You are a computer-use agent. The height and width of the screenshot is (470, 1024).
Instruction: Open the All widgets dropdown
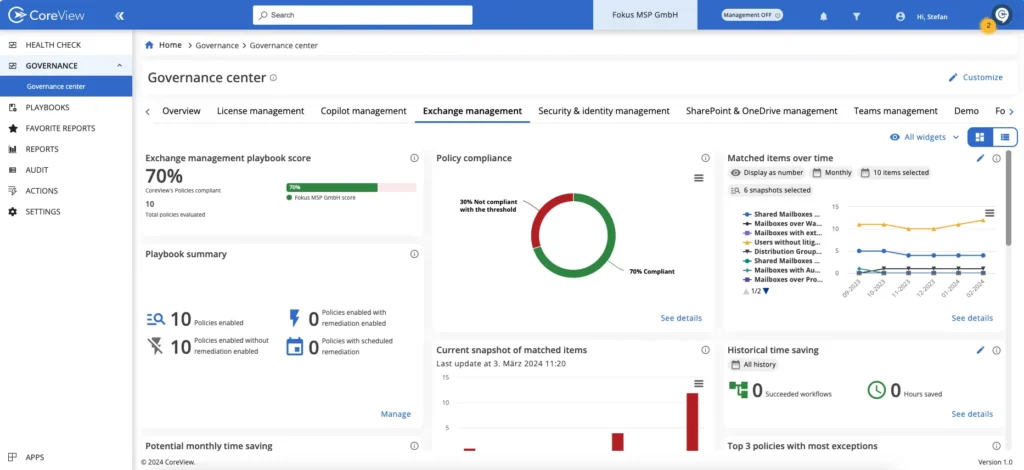point(924,137)
